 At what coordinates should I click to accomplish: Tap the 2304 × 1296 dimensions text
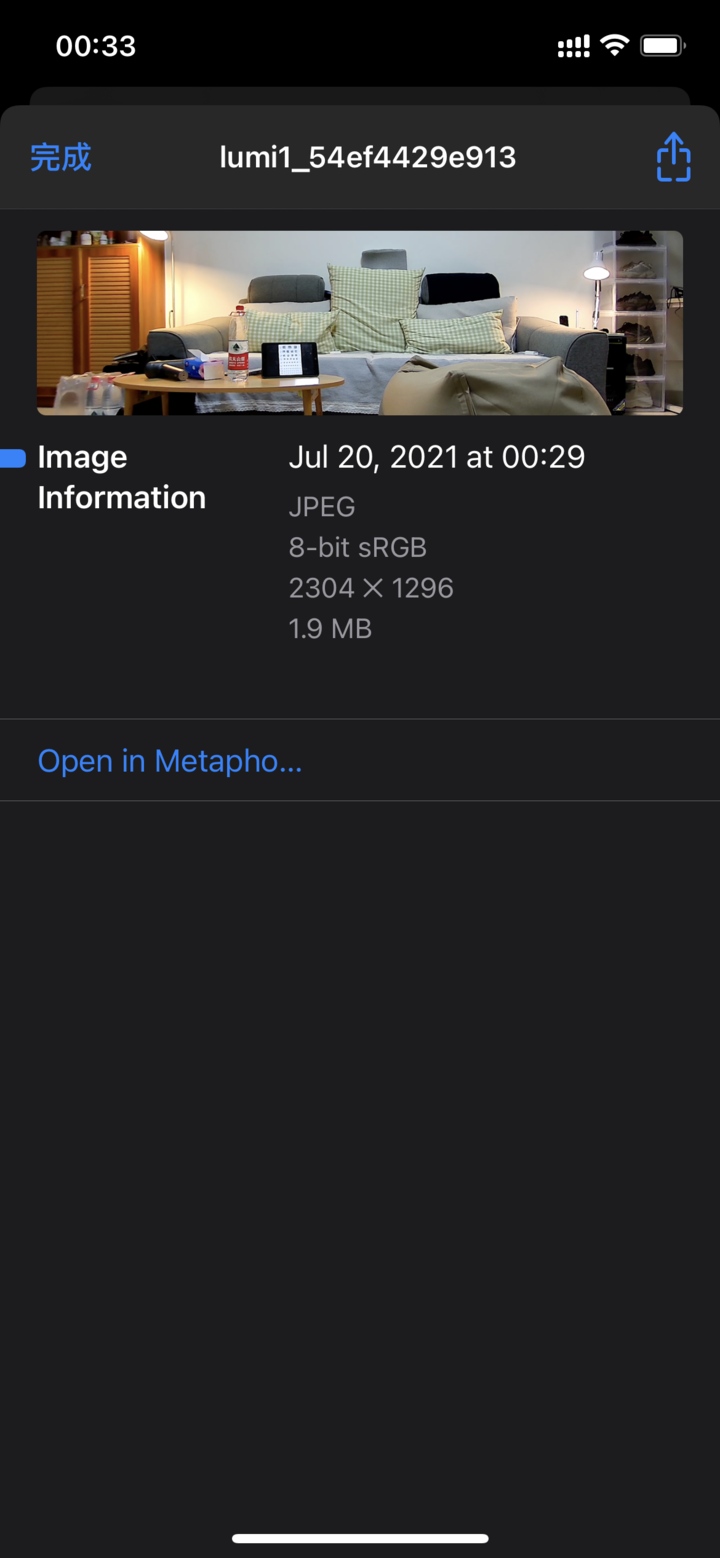(x=371, y=588)
